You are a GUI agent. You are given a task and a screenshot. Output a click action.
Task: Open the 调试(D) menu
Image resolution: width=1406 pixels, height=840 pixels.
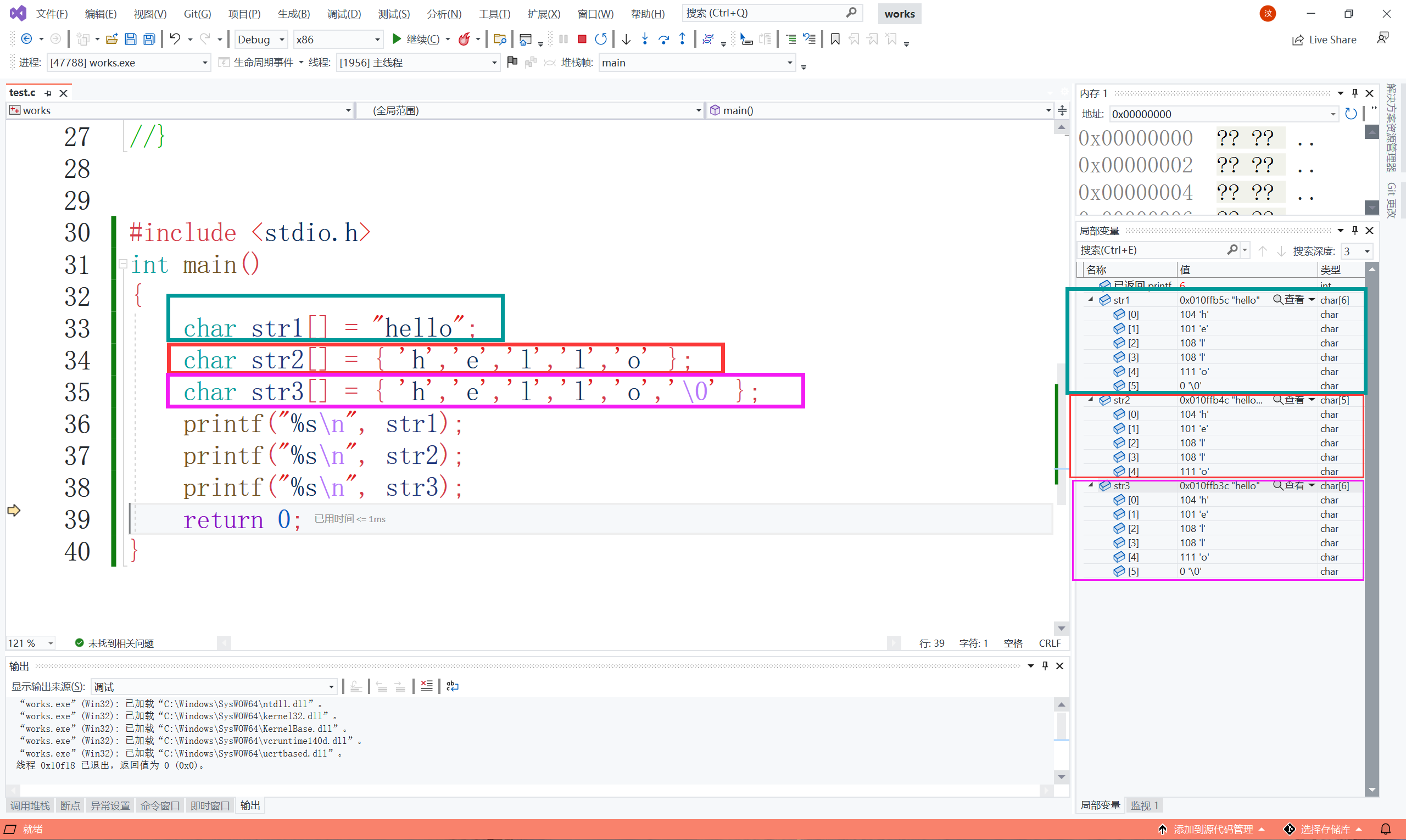click(x=344, y=14)
